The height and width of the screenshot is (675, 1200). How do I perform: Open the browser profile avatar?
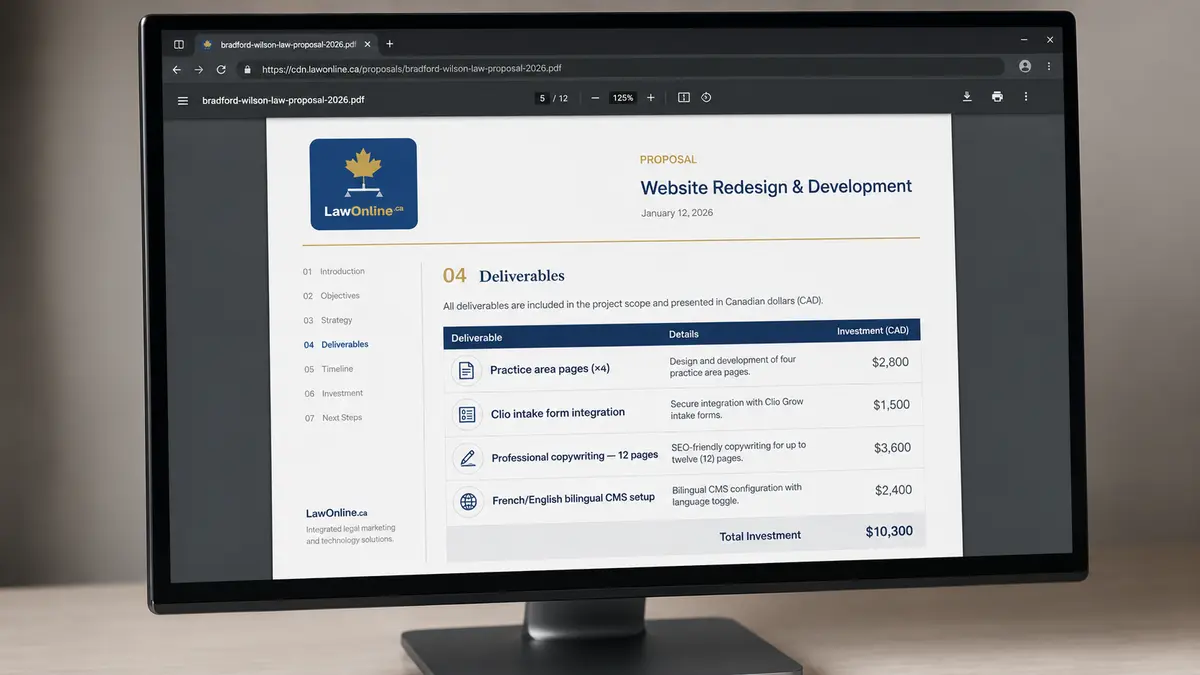coord(1025,66)
